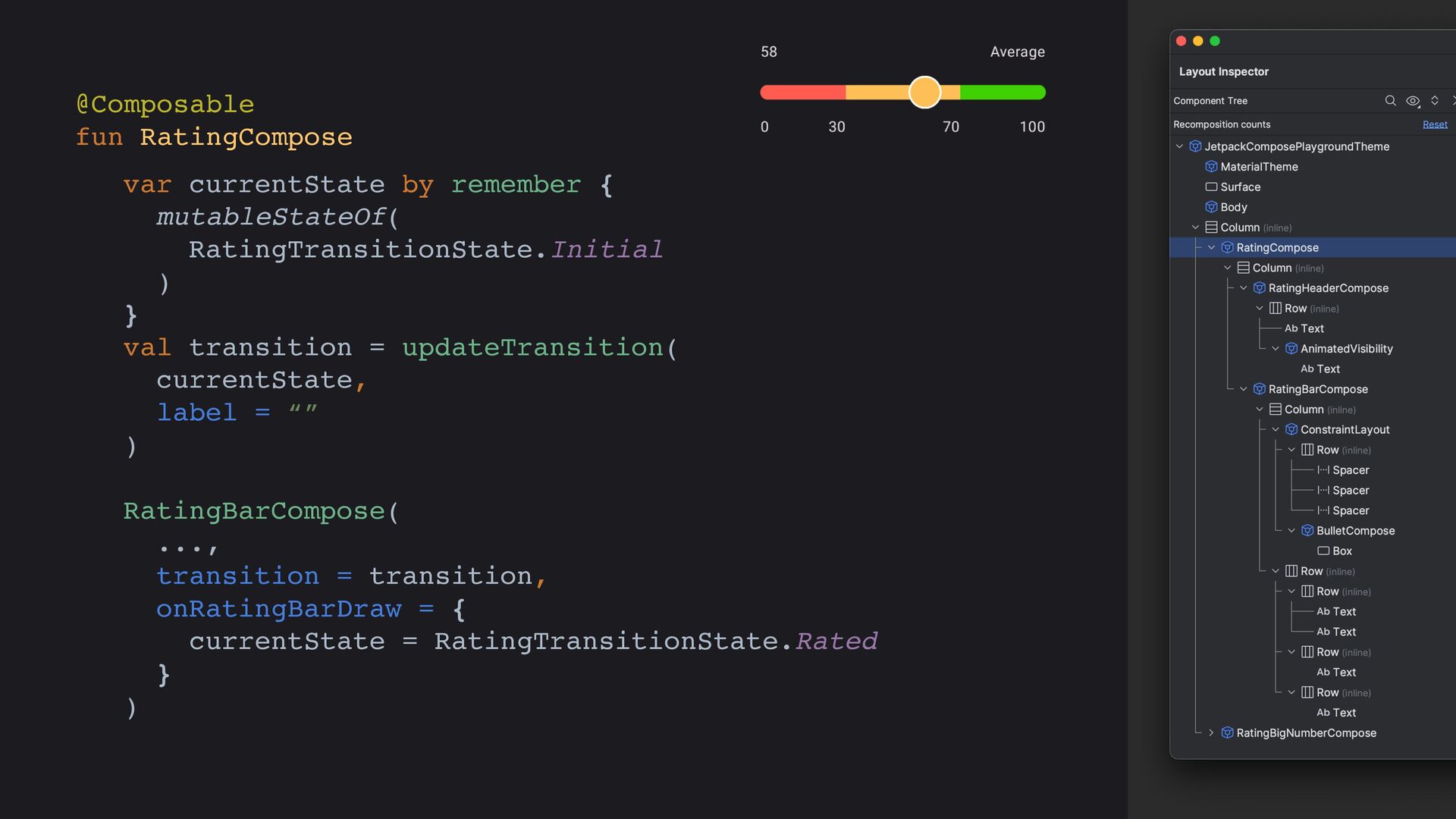Click the Surface rectangle icon
This screenshot has width=1456, height=819.
pos(1211,187)
